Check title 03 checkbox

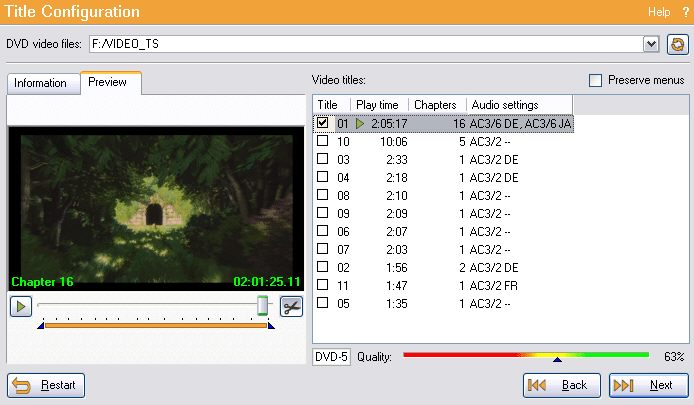pos(322,158)
